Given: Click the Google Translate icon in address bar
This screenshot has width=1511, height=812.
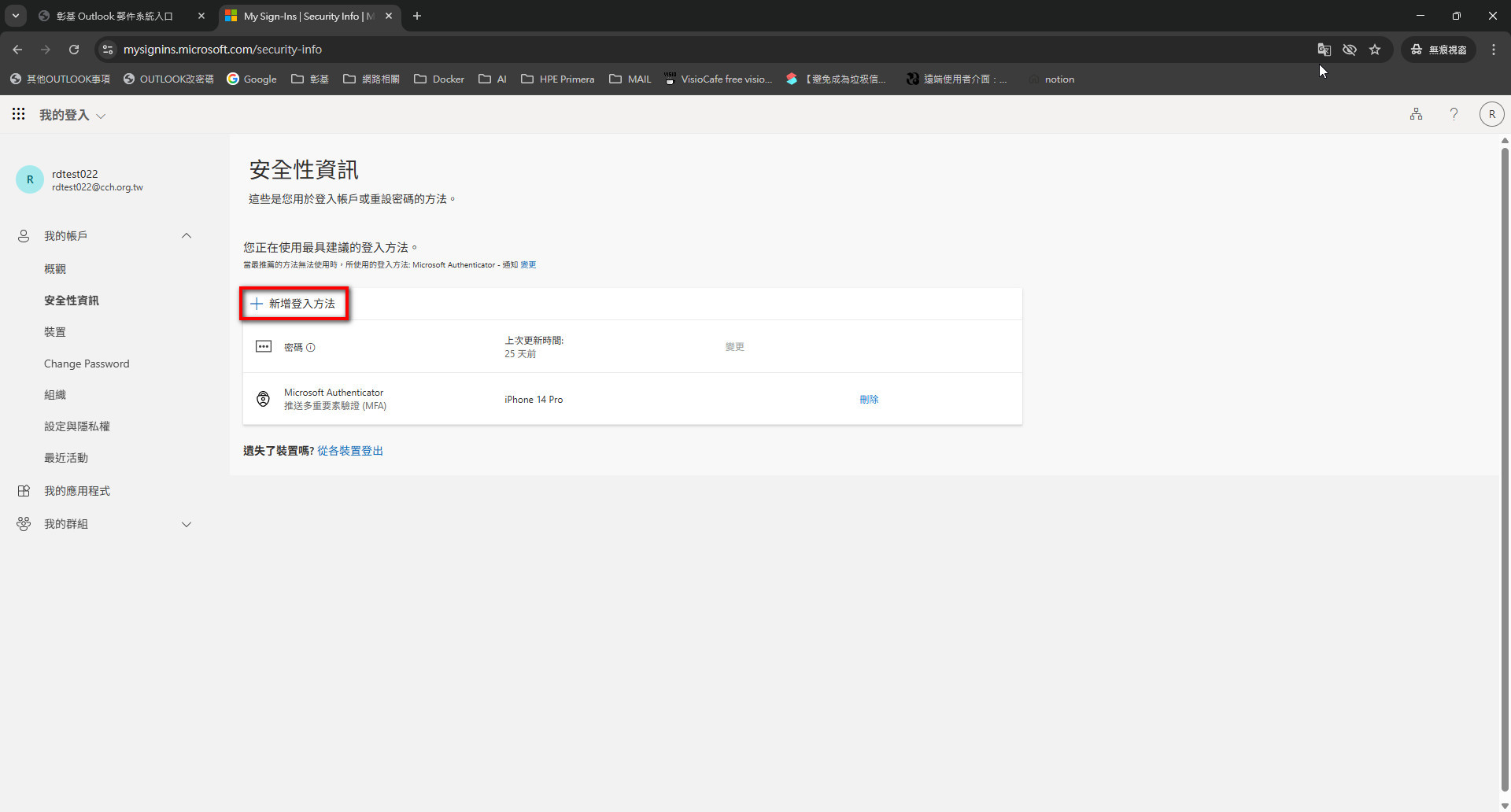Looking at the screenshot, I should coord(1324,50).
